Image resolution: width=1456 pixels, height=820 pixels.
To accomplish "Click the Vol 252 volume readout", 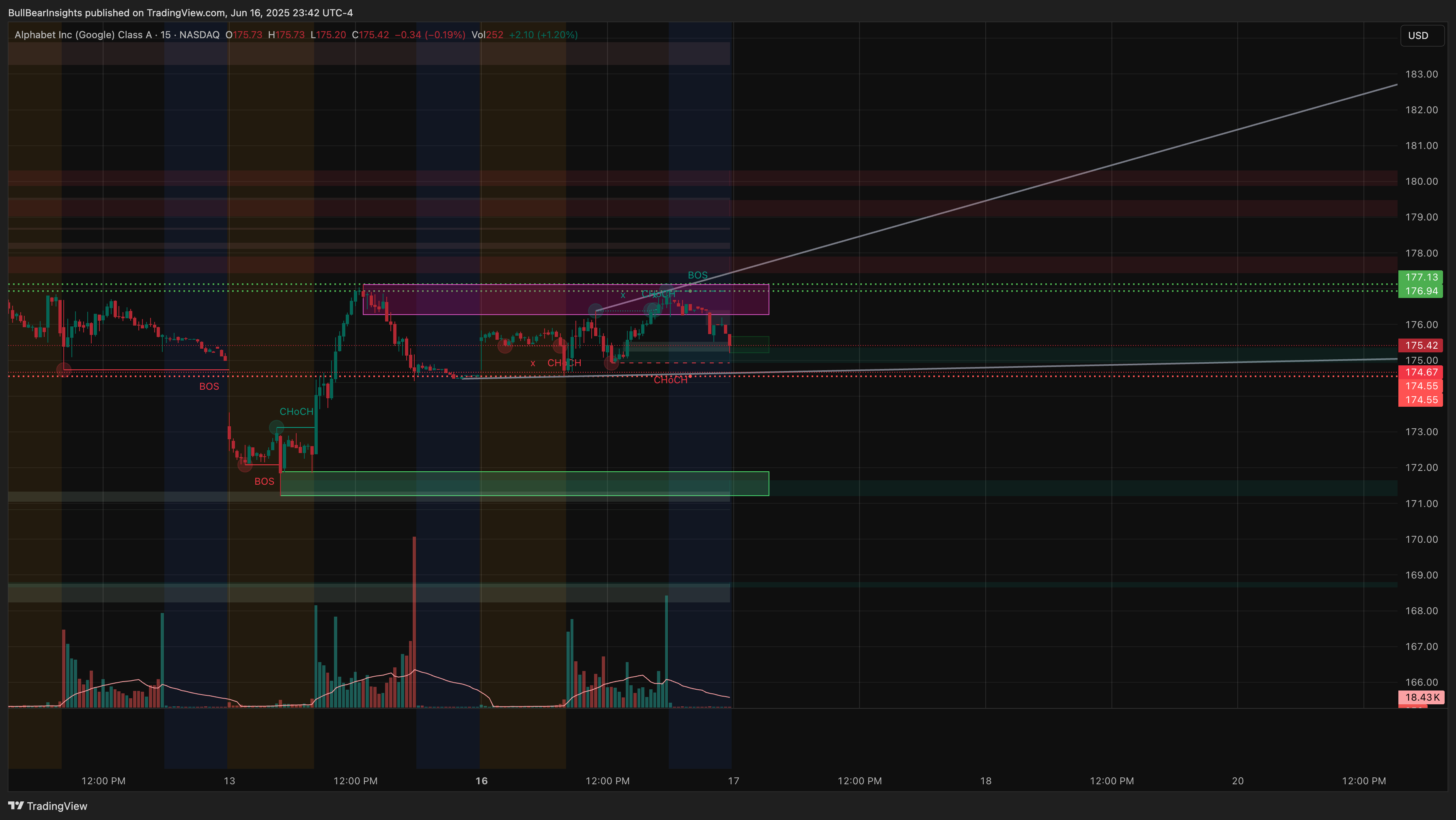I will (487, 35).
